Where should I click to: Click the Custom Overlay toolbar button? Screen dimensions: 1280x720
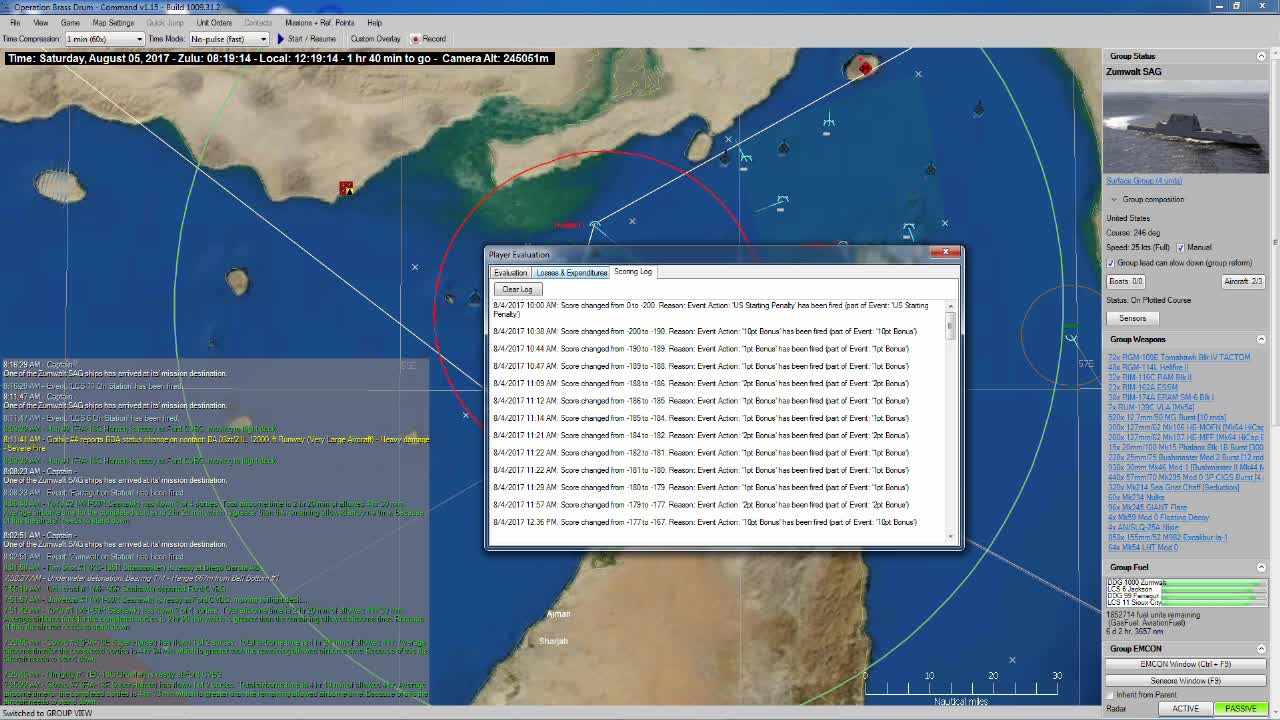(x=375, y=39)
